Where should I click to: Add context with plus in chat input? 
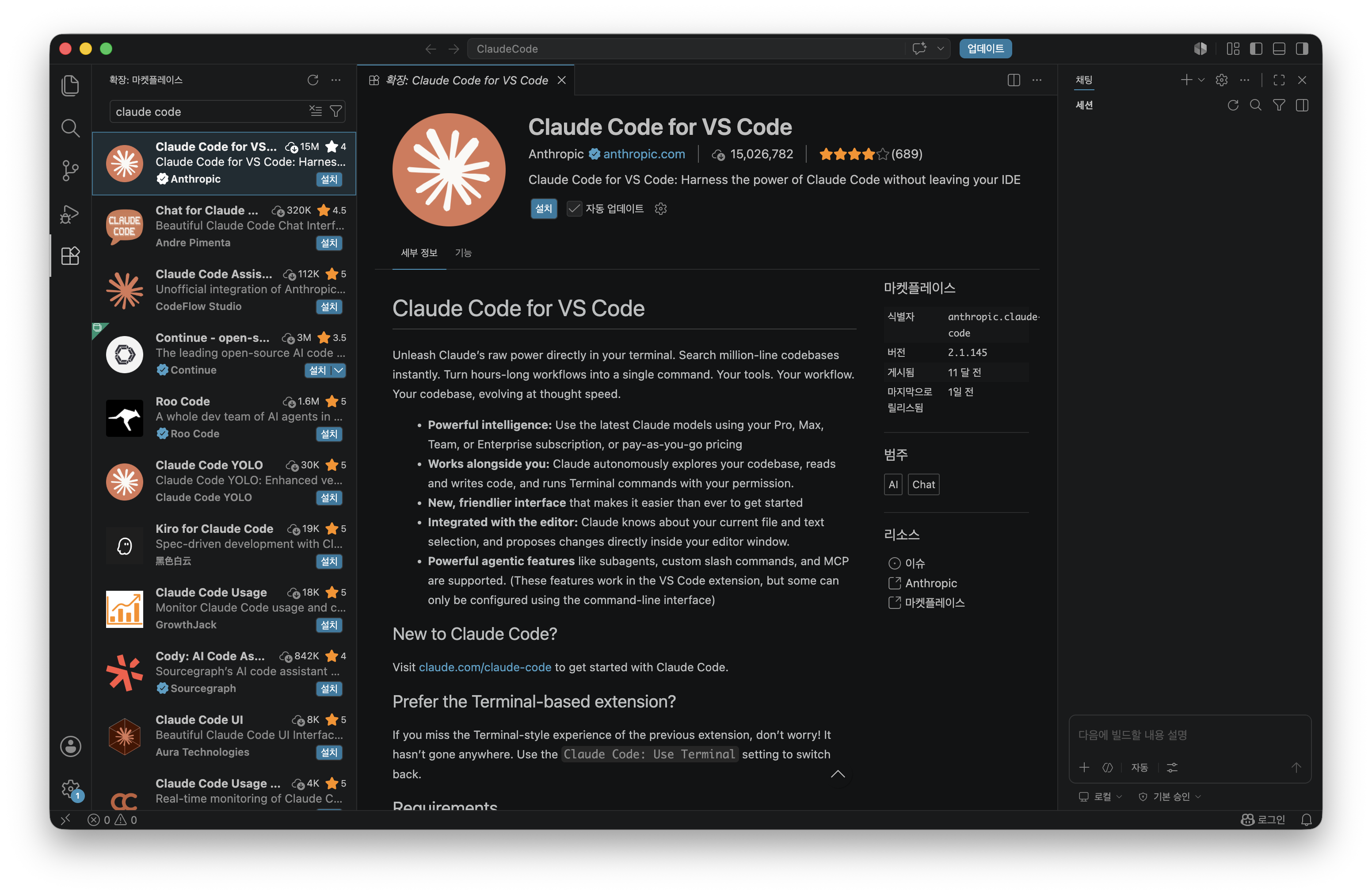coord(1084,768)
